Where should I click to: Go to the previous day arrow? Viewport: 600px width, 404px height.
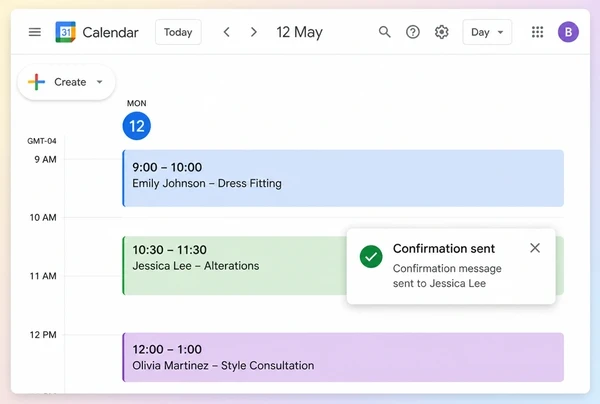coord(227,32)
